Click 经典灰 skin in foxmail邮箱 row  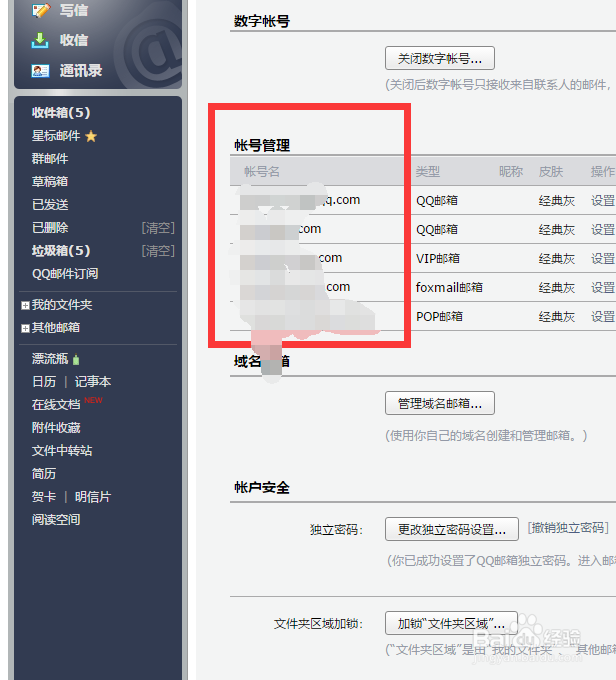(x=557, y=288)
